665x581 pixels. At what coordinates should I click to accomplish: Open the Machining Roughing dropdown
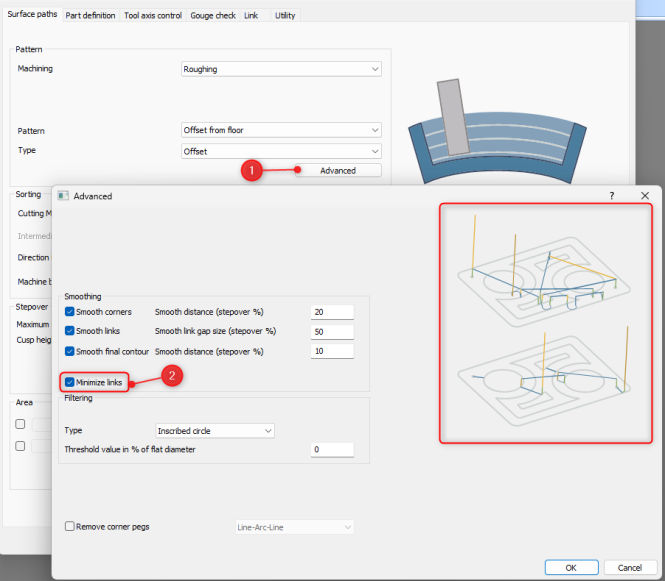tap(281, 70)
